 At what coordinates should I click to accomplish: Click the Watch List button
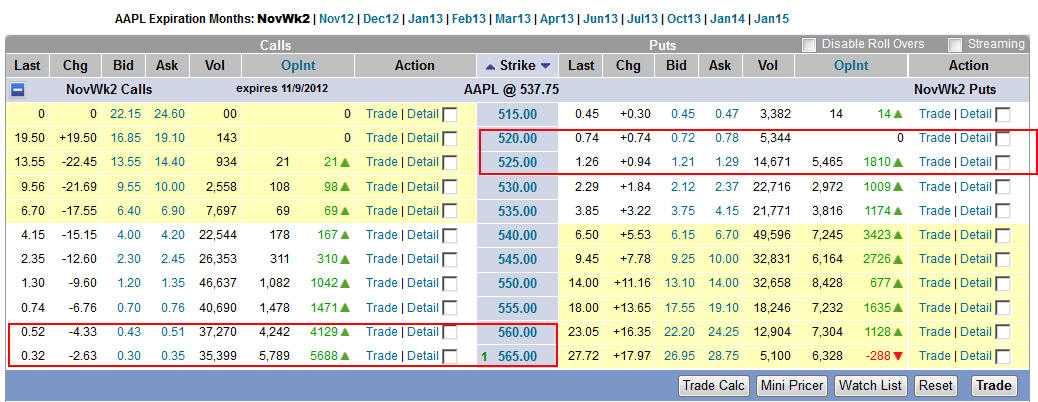tap(870, 386)
